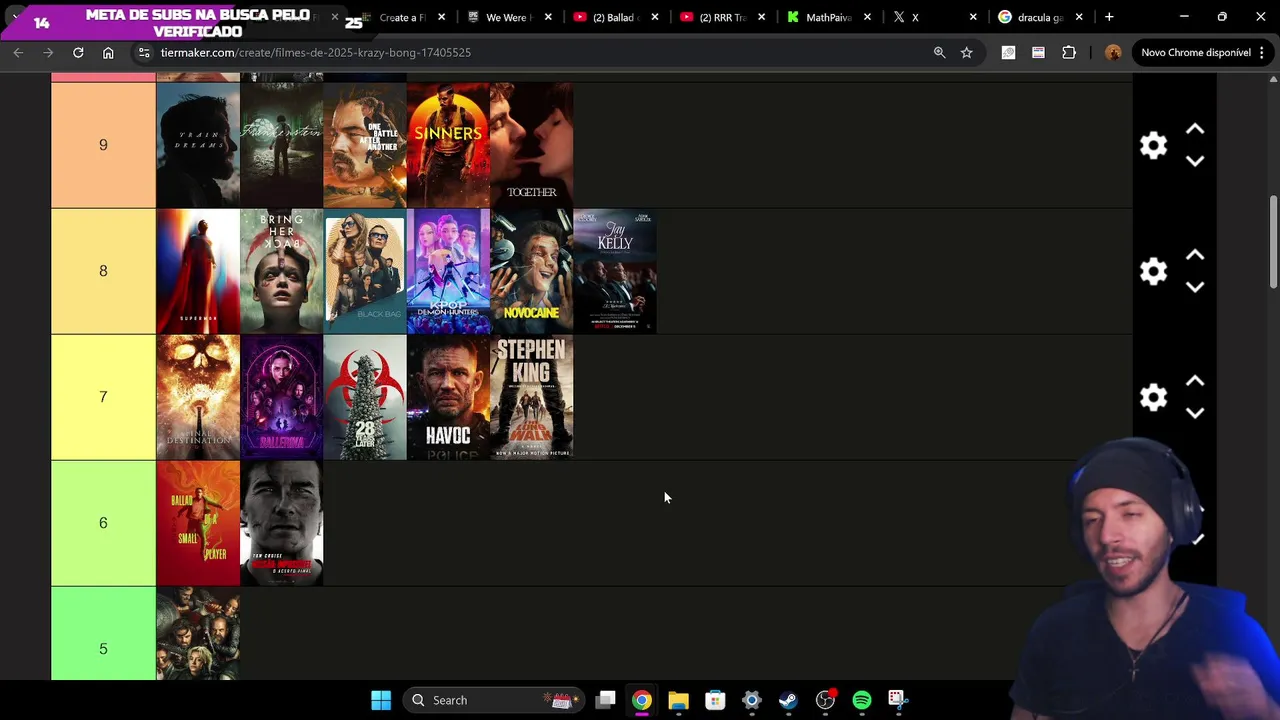The image size is (1280, 720).
Task: Open Chrome three-dot menu
Action: click(x=1263, y=52)
